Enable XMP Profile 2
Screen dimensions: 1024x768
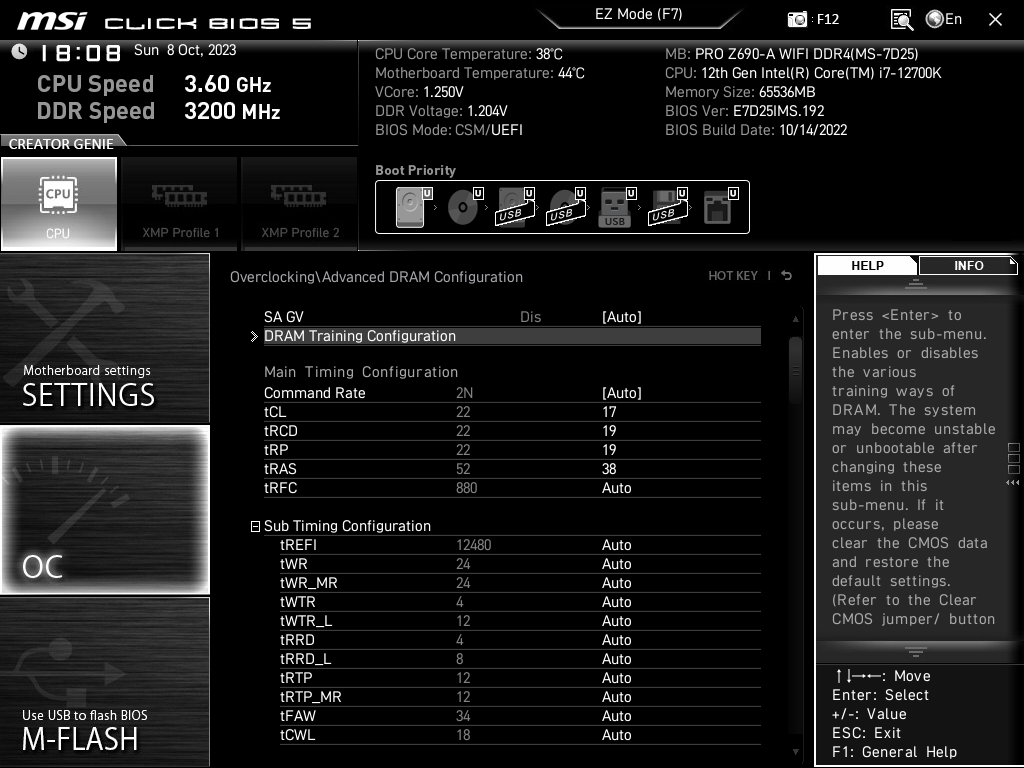(299, 204)
